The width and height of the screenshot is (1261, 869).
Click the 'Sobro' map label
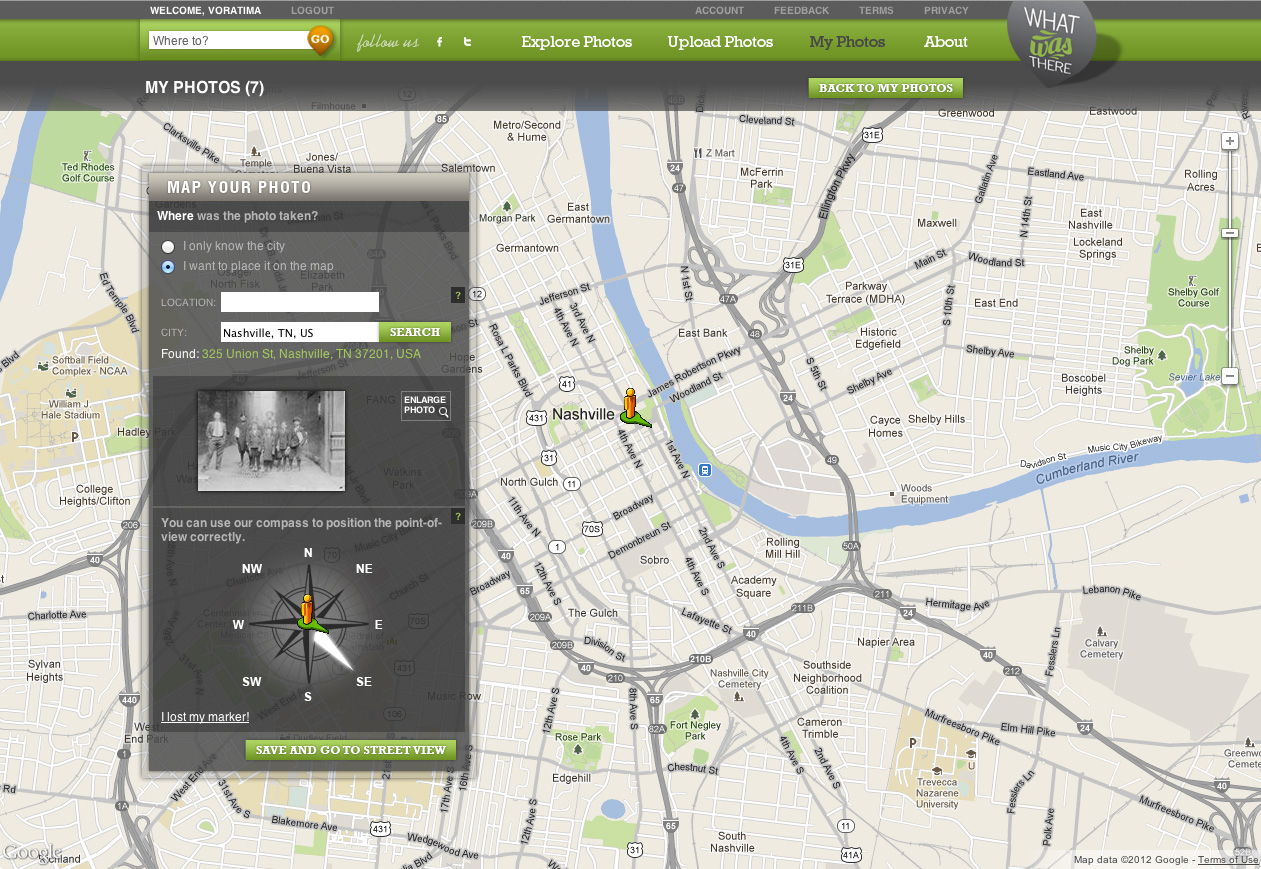click(x=655, y=560)
